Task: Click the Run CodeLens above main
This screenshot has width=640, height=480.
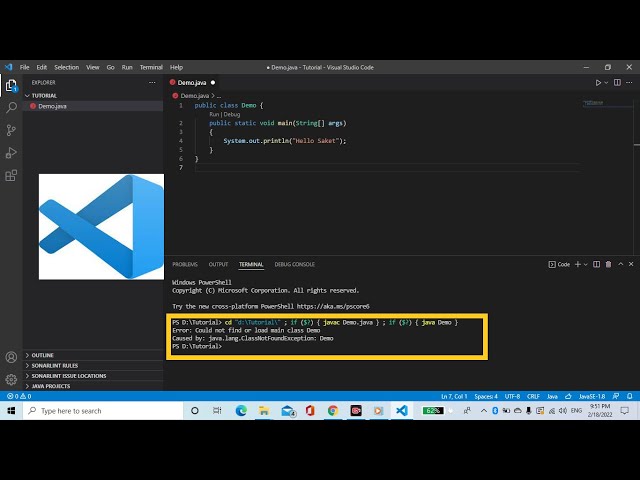Action: tap(214, 115)
